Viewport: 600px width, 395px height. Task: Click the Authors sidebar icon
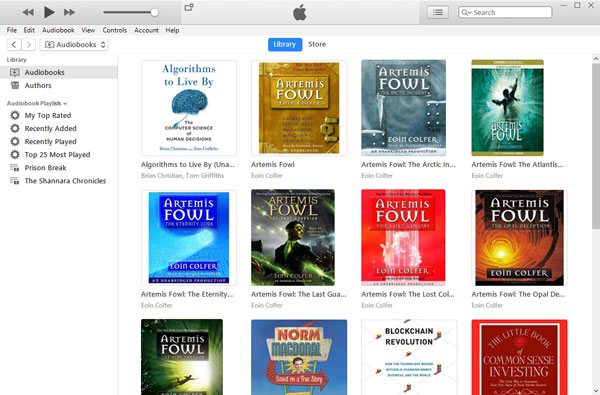(x=15, y=85)
